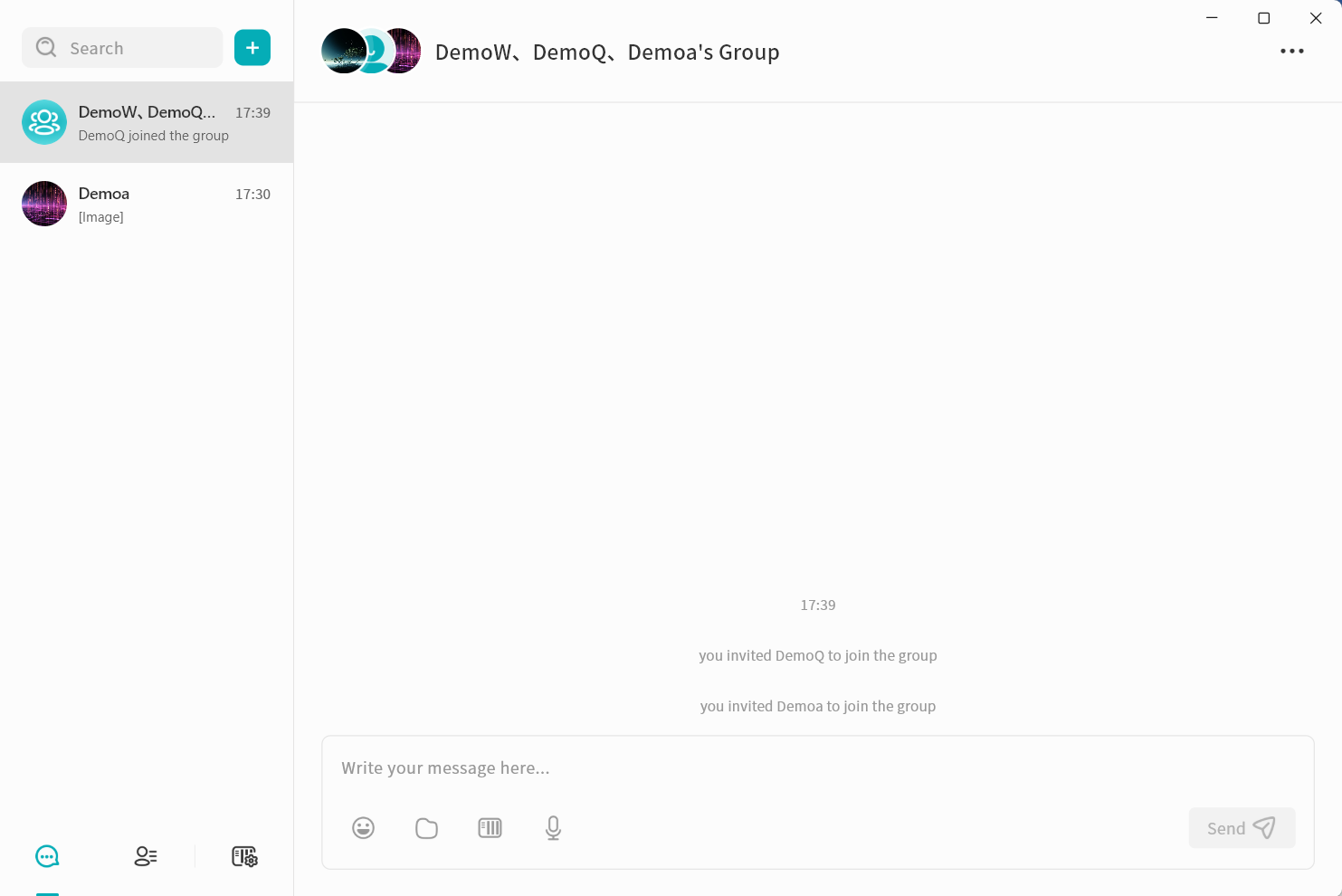Open the emoji picker
The image size is (1342, 896).
point(363,828)
